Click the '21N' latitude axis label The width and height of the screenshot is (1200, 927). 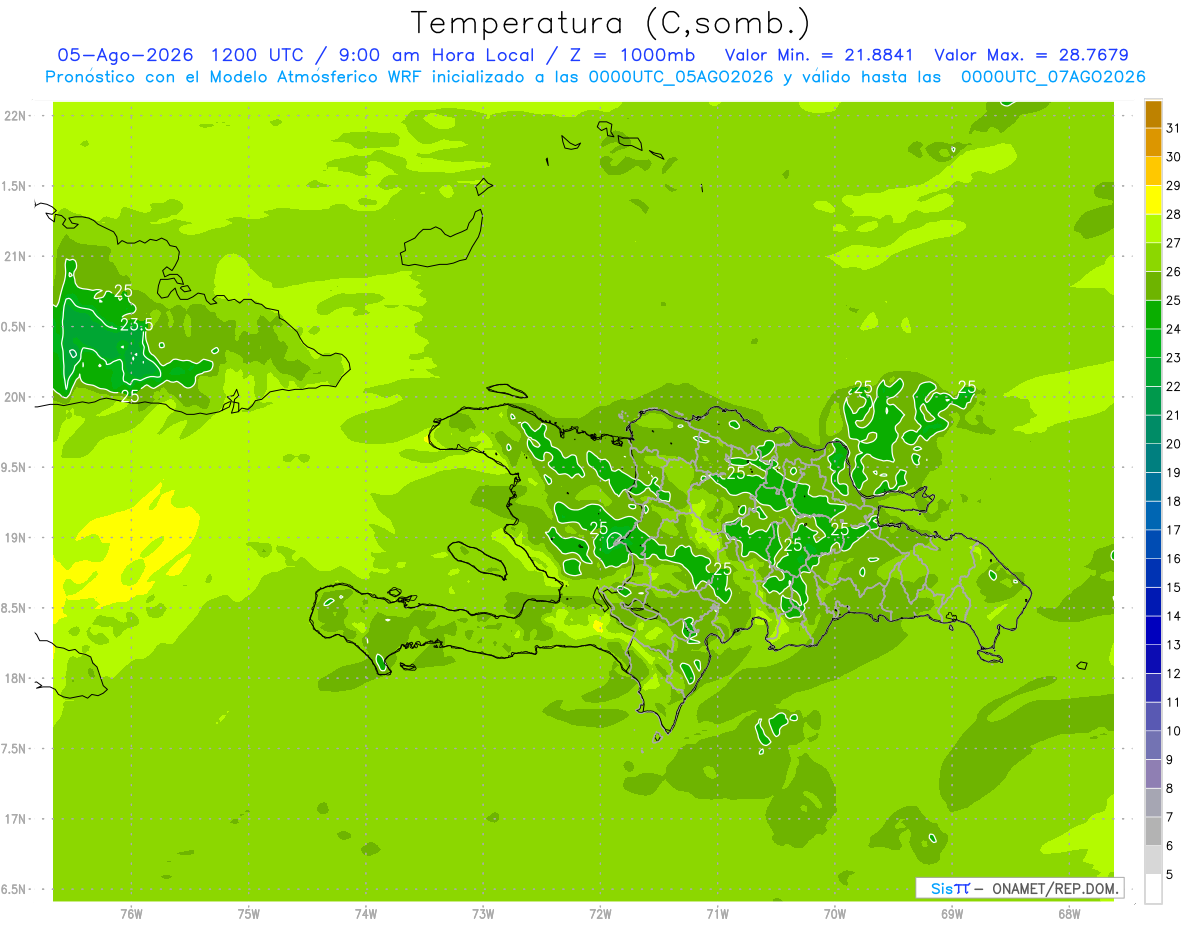[15, 256]
